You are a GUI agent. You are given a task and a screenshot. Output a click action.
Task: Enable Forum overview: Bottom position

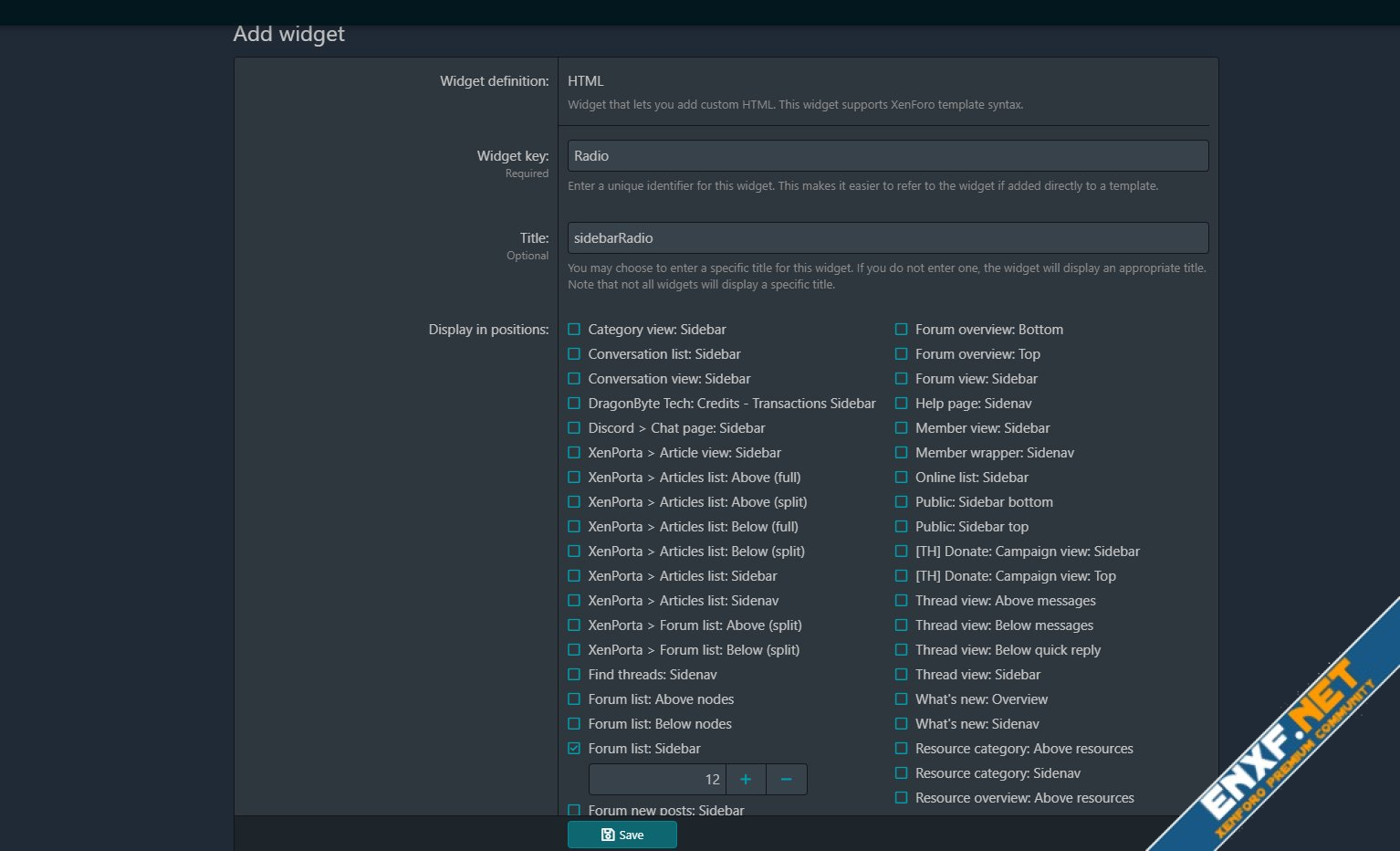pyautogui.click(x=902, y=329)
